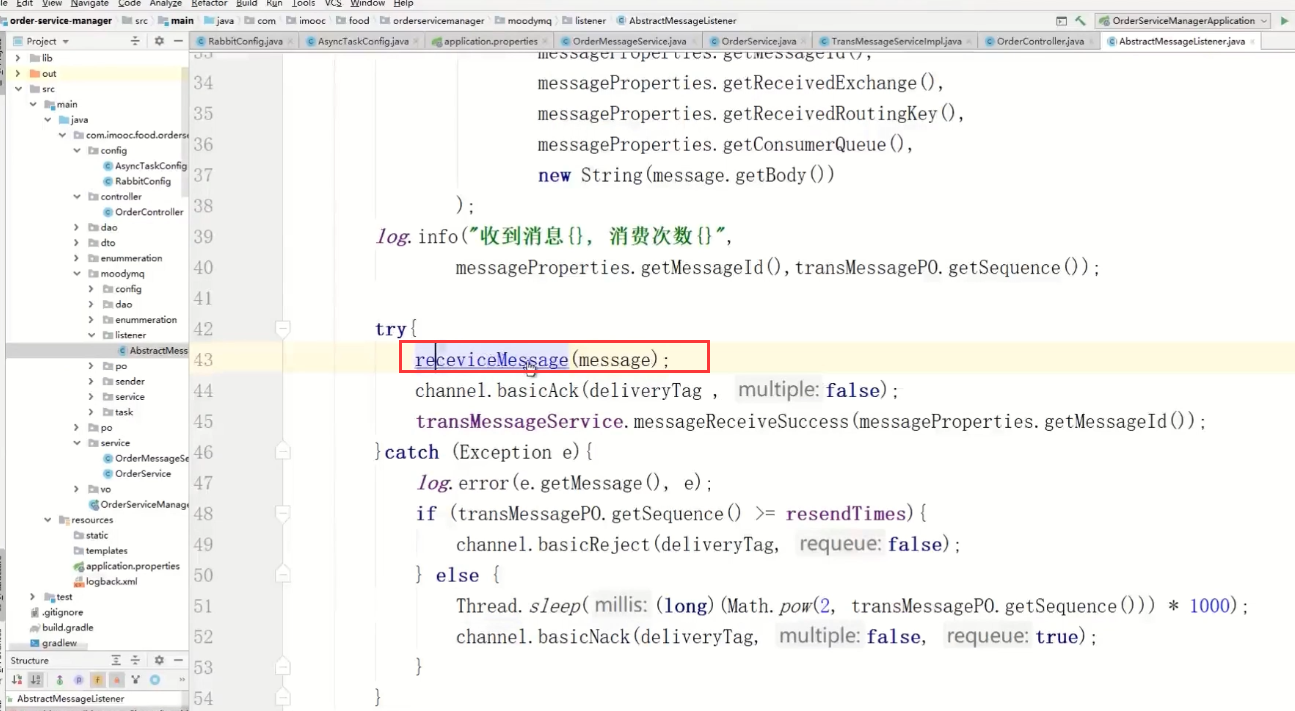1295x711 pixels.
Task: Expand the lib folder in project tree
Action: [x=19, y=58]
